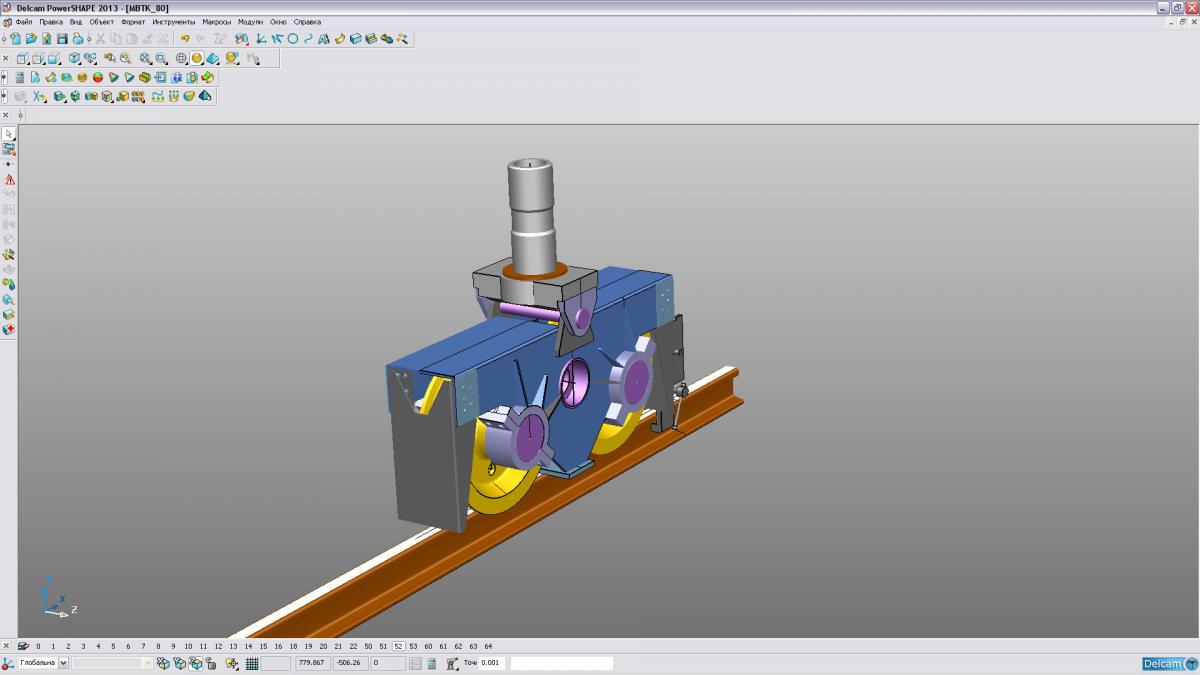Toggle level 64 visibility

pyautogui.click(x=488, y=646)
